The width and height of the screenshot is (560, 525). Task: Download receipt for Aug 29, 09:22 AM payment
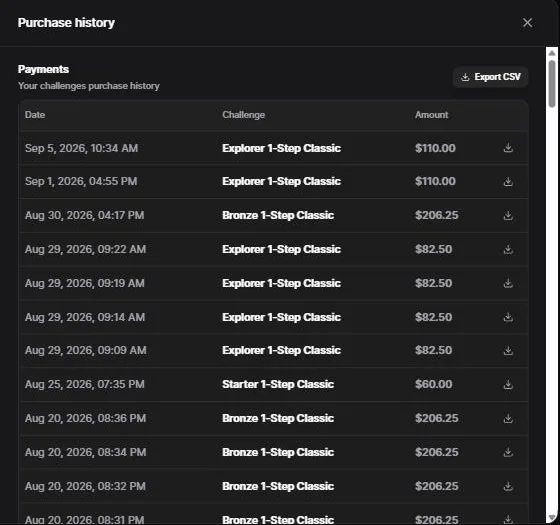[508, 249]
